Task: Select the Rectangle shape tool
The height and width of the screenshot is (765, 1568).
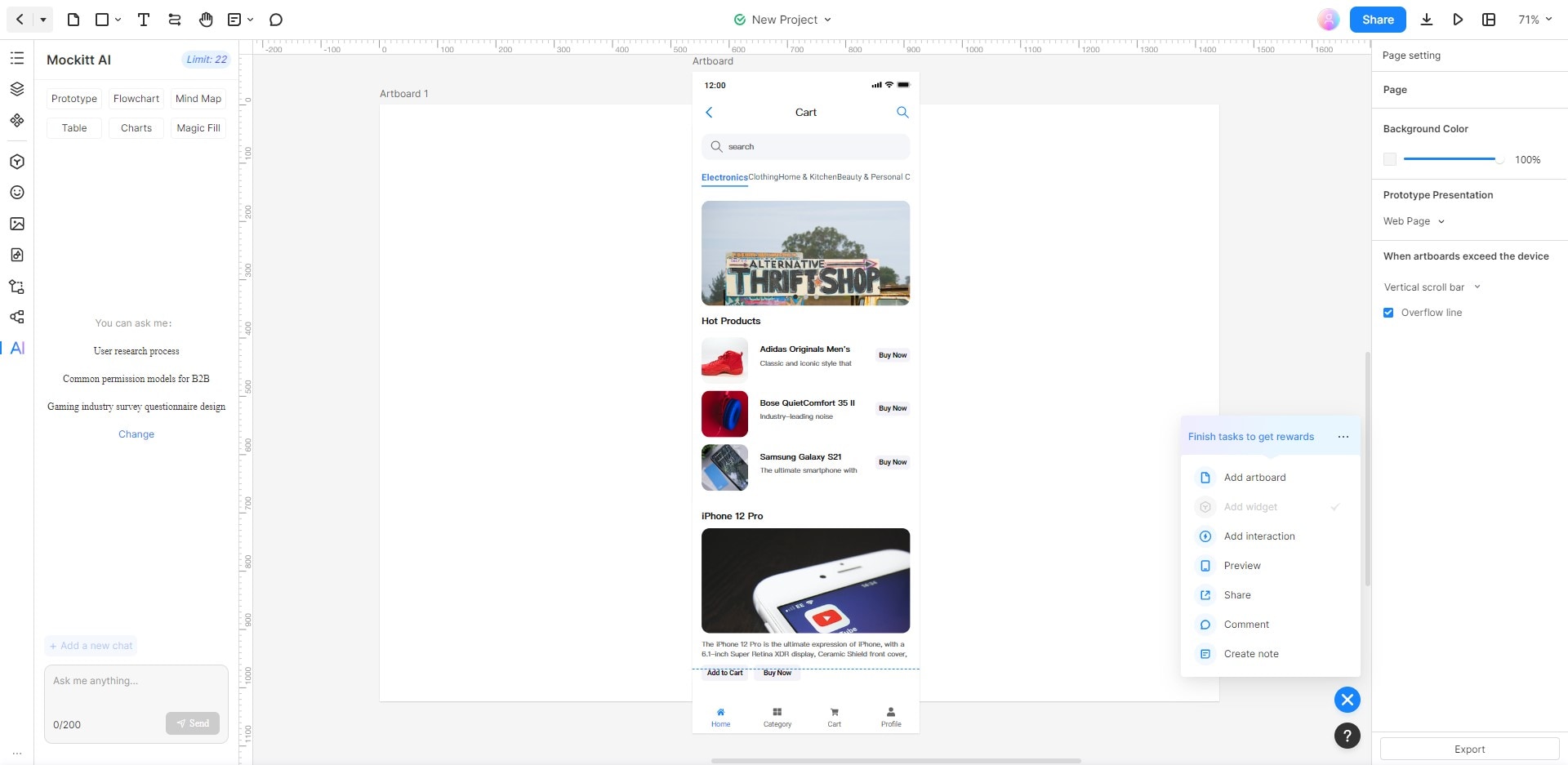Action: [x=102, y=20]
